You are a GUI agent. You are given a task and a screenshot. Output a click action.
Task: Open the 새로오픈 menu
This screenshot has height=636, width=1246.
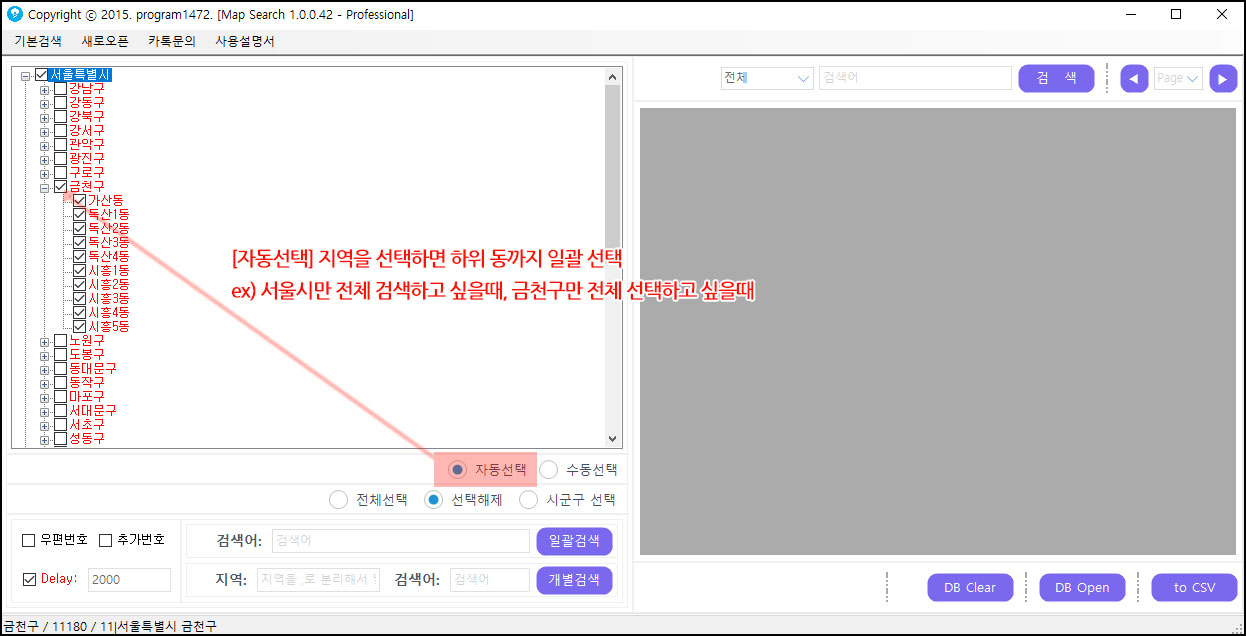[x=104, y=41]
